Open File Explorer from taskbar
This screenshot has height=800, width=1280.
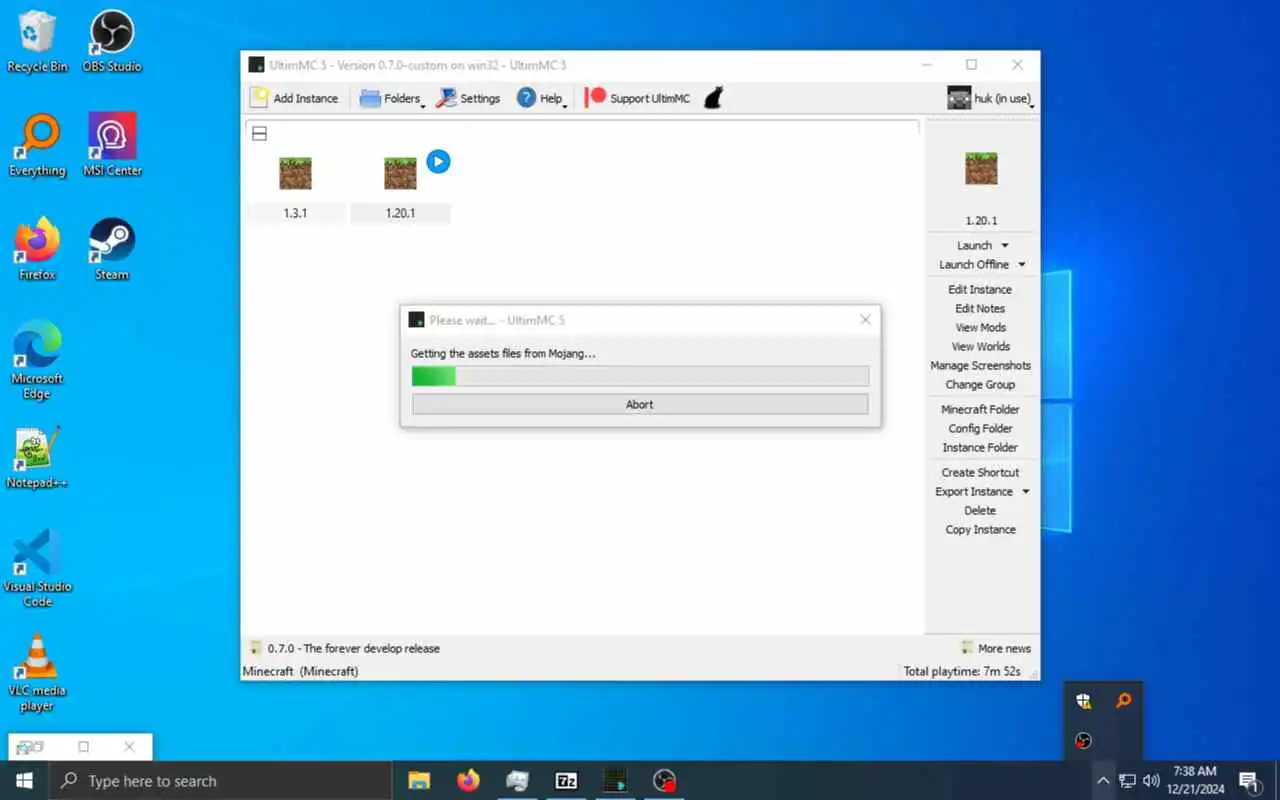419,781
